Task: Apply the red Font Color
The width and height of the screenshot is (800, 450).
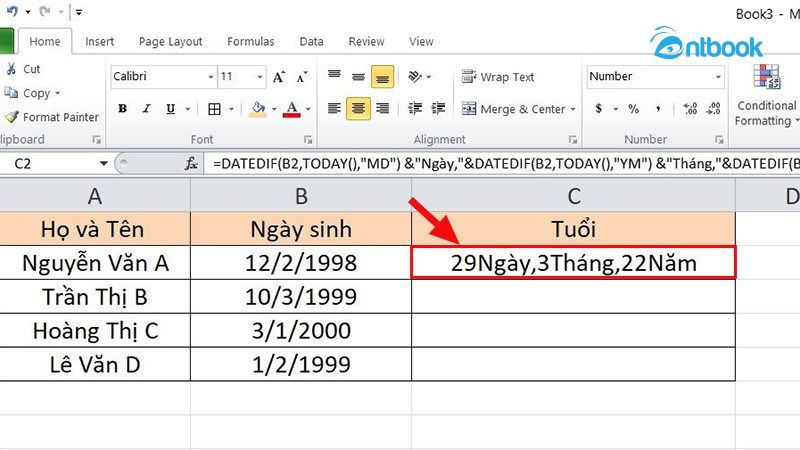Action: (x=291, y=109)
